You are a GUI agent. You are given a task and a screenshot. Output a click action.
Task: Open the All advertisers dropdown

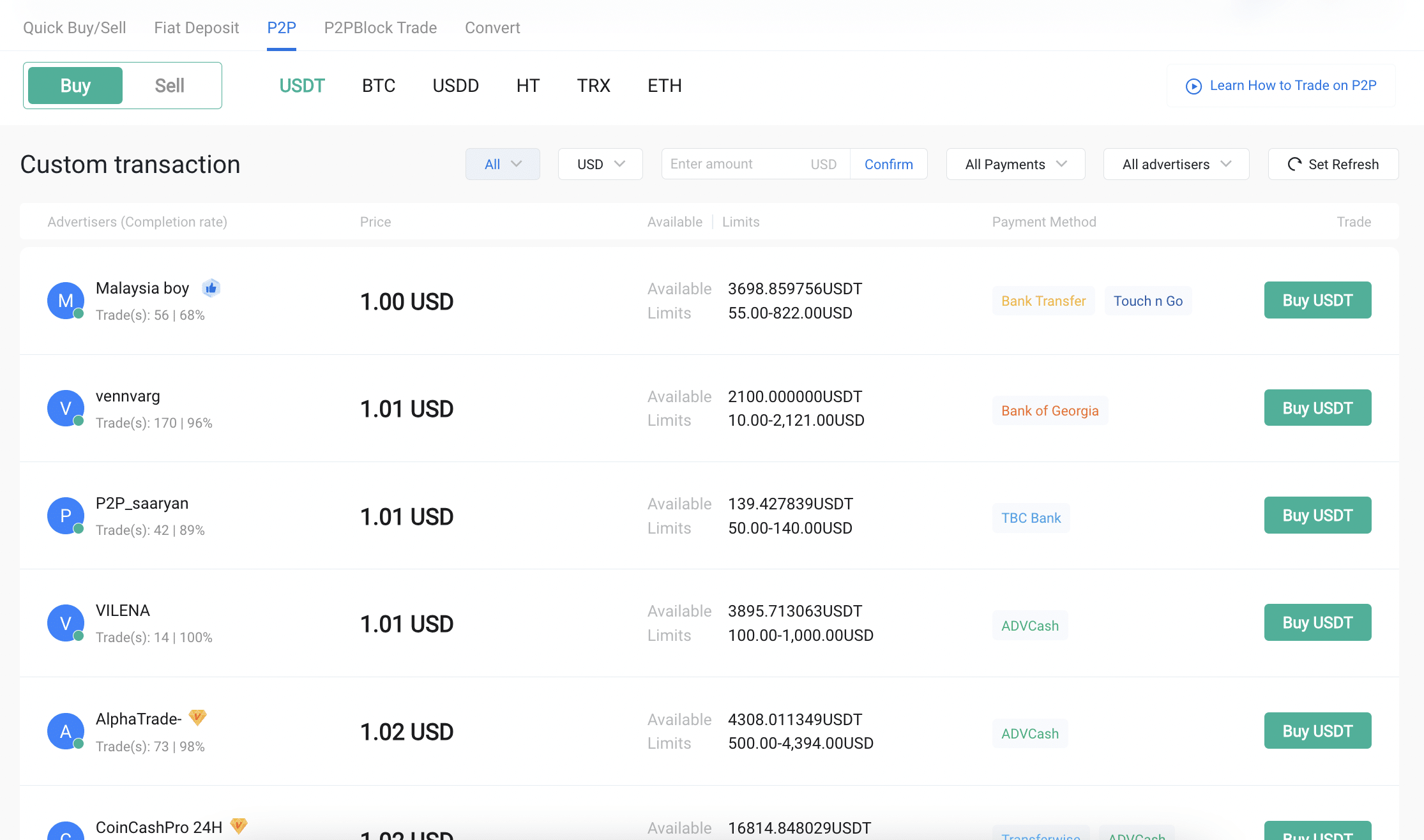coord(1176,164)
